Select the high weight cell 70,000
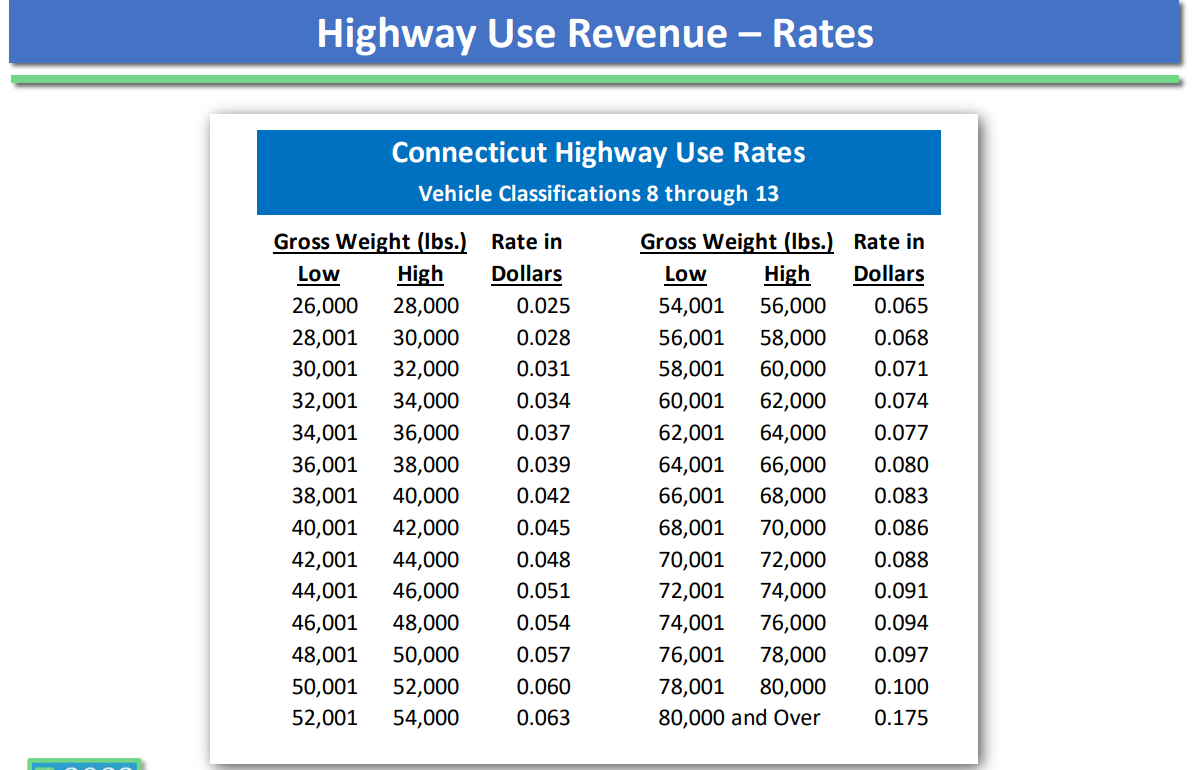 793,529
